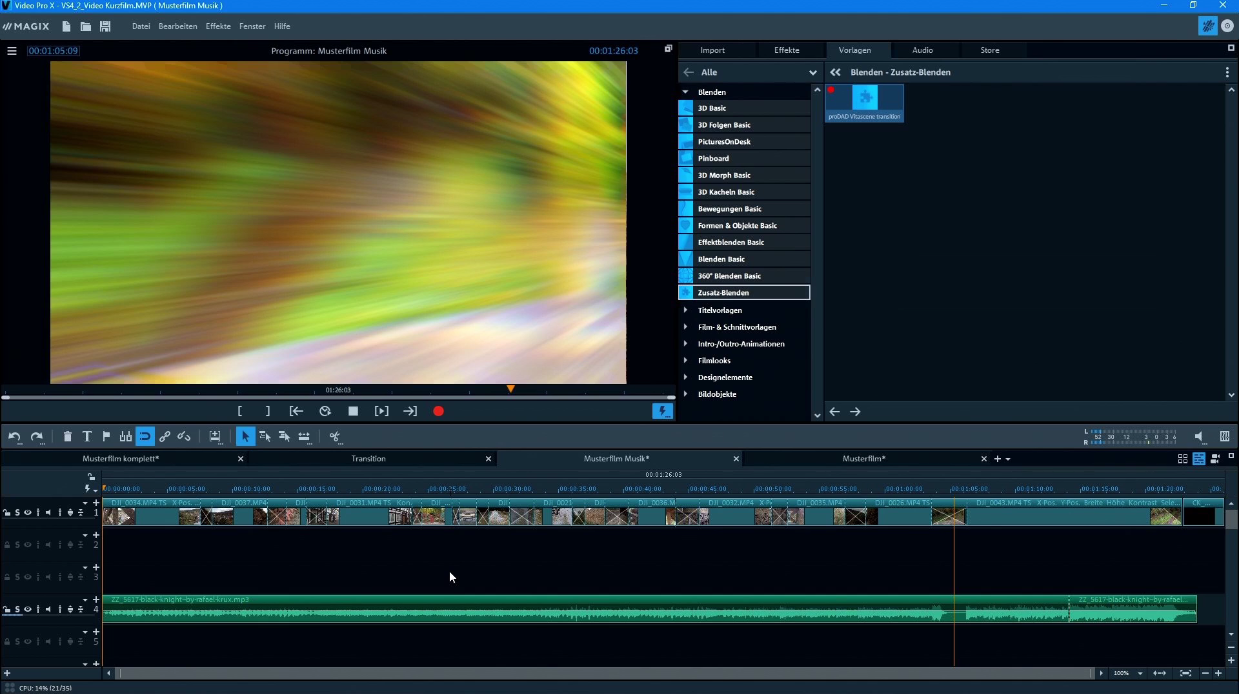
Task: Click the red record button in transport controls
Action: (438, 410)
